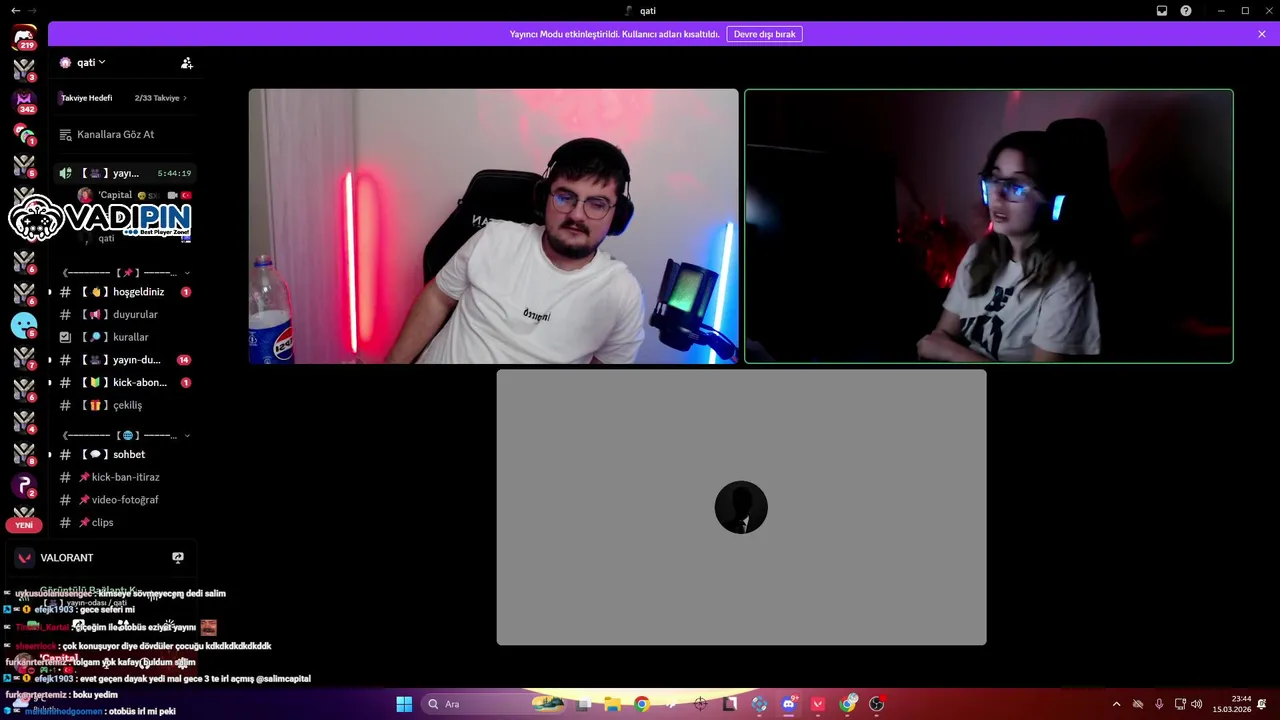The width and height of the screenshot is (1280, 720).
Task: Click the taskbar Ara search box
Action: 494,704
